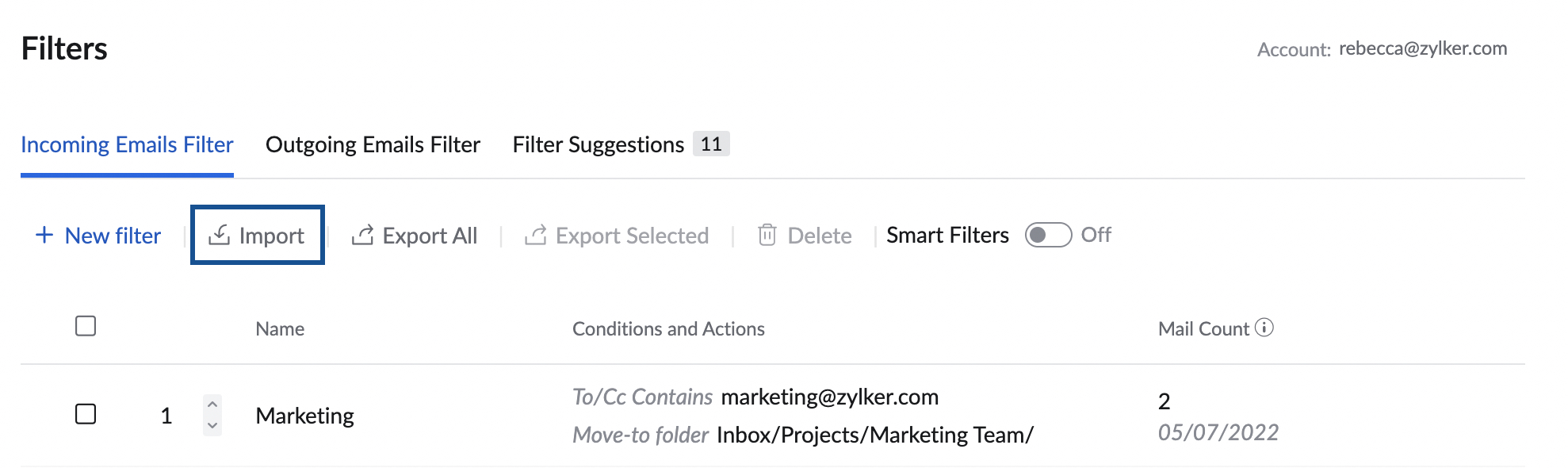This screenshot has height=468, width=1568.
Task: Open the Outgoing Emails Filter tab
Action: (x=373, y=144)
